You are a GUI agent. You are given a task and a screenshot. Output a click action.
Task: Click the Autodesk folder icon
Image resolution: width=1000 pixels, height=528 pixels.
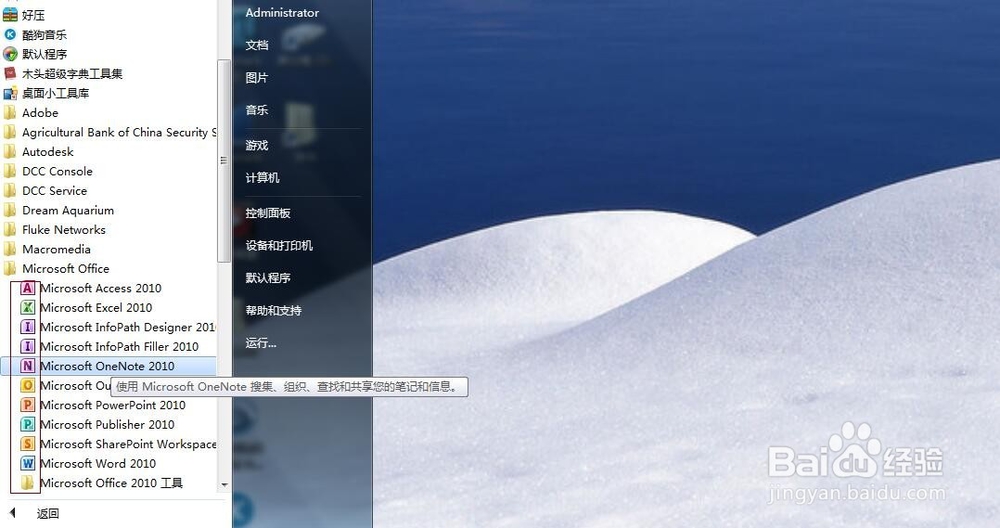pos(10,152)
